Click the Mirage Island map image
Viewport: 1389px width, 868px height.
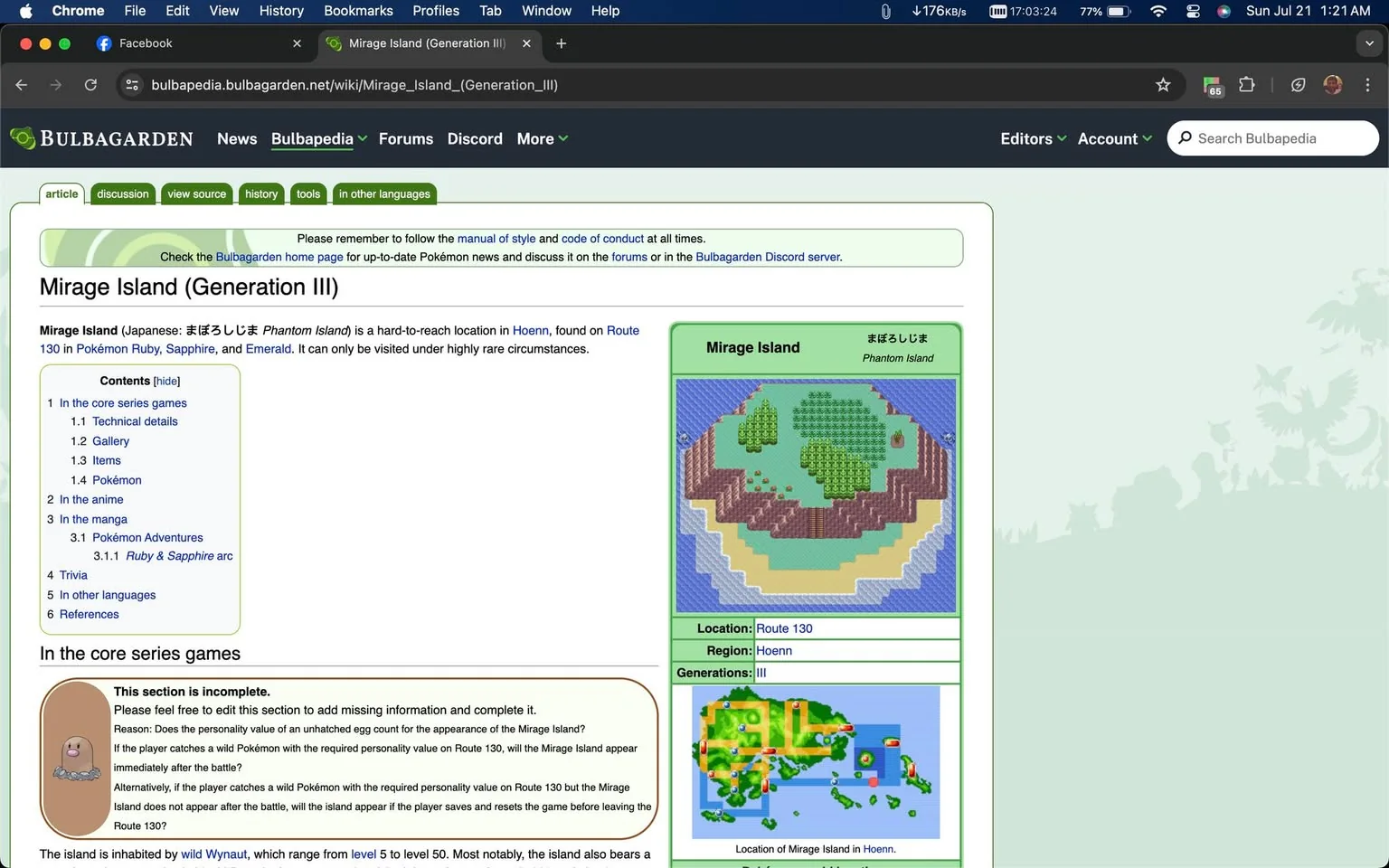(816, 495)
